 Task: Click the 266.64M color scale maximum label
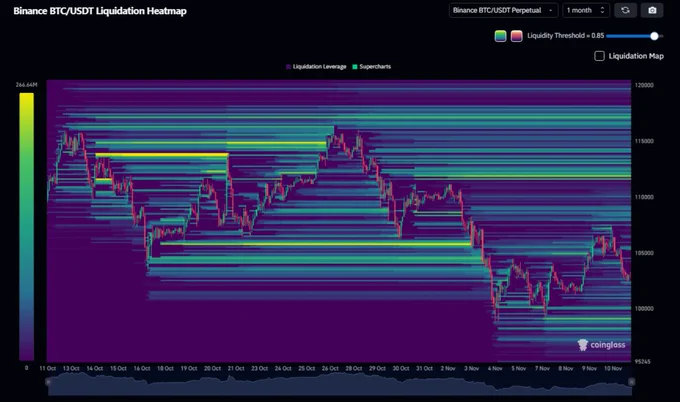coord(26,85)
